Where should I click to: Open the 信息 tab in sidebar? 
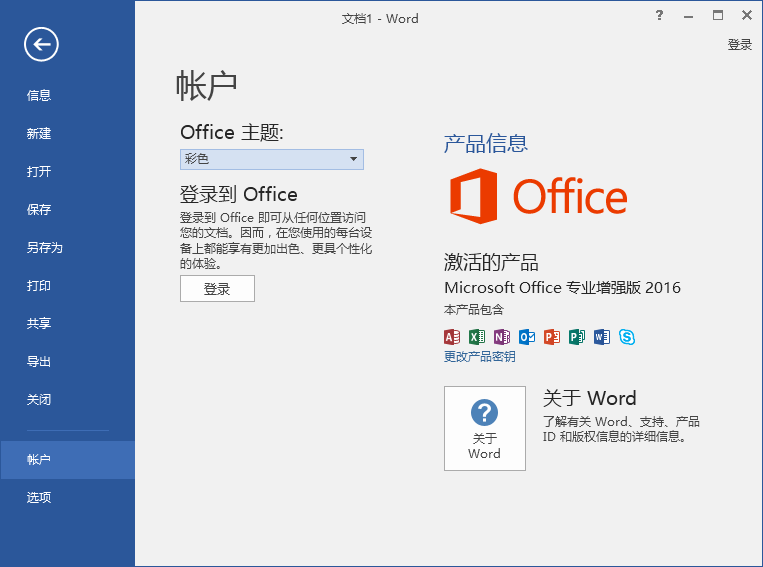click(39, 96)
